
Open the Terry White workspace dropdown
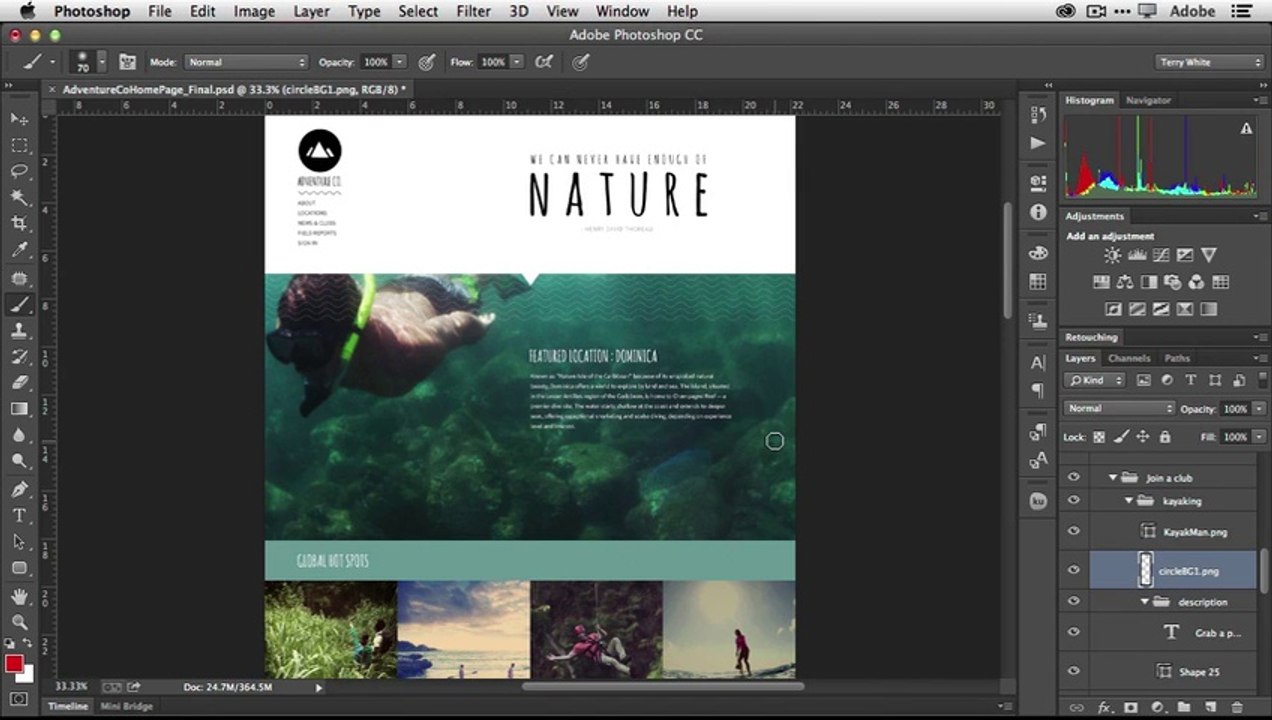[x=1209, y=62]
